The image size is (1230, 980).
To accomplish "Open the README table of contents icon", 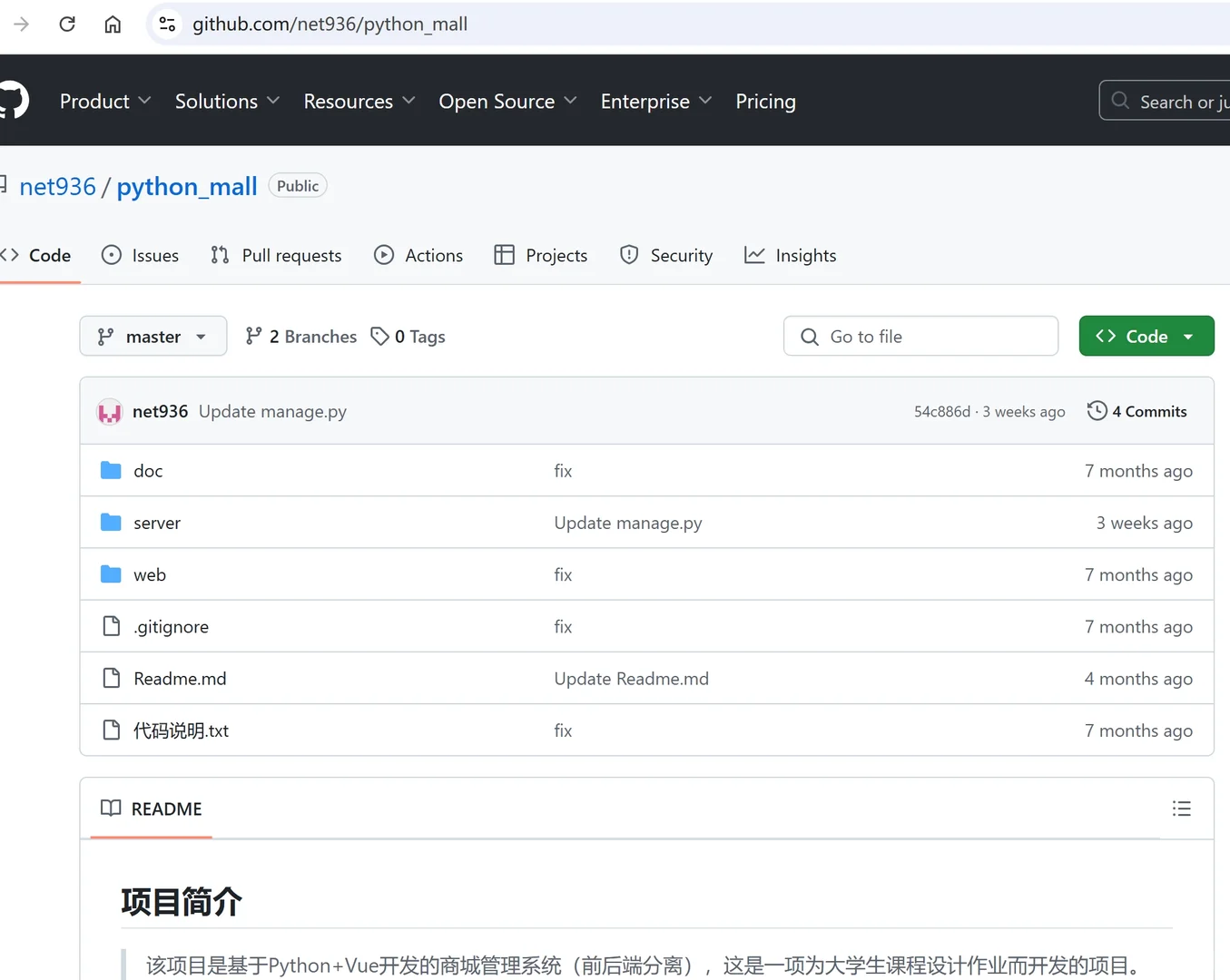I will [x=1182, y=808].
